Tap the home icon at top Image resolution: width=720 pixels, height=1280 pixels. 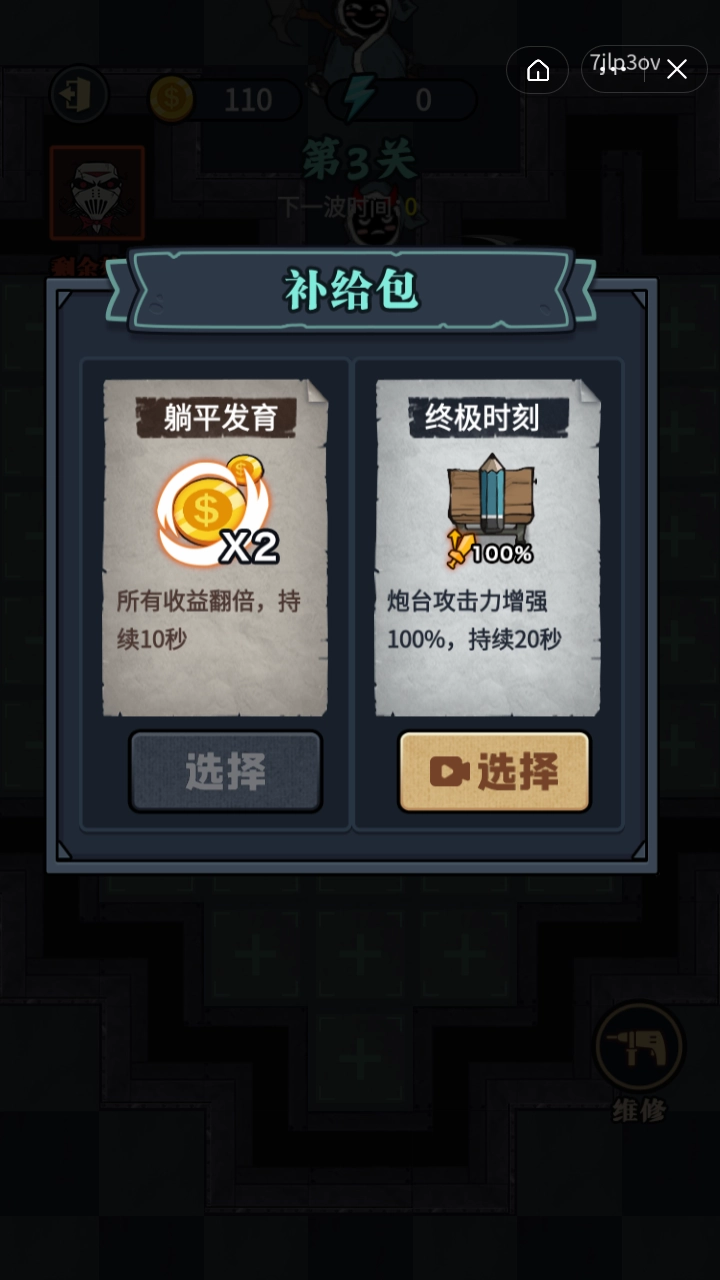point(538,70)
